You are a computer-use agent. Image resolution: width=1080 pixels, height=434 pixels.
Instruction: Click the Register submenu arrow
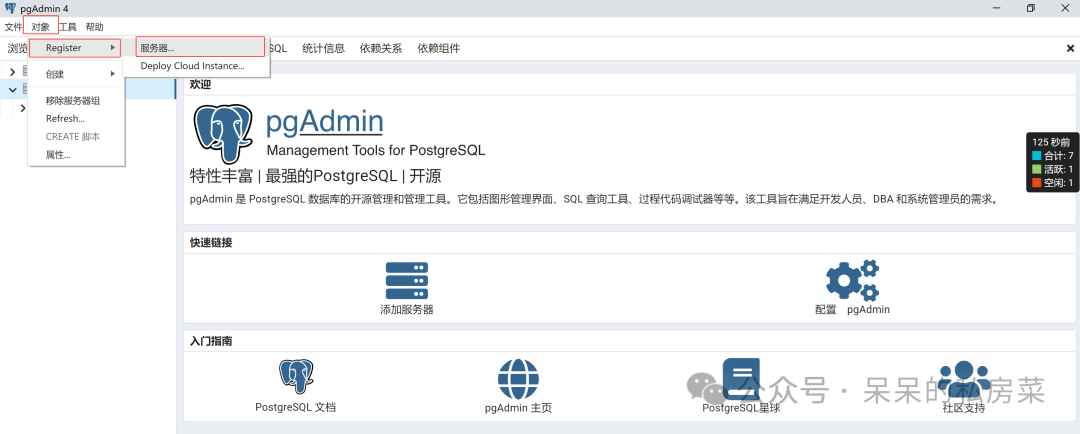[x=113, y=48]
